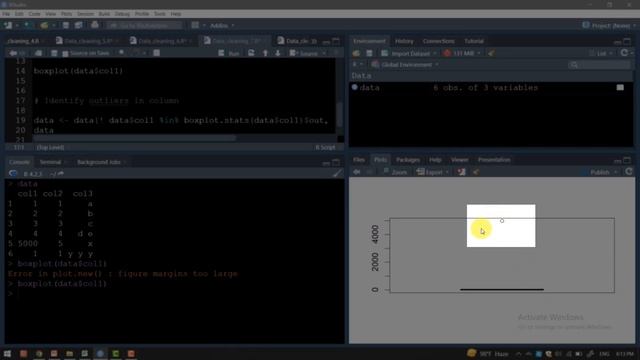The height and width of the screenshot is (360, 640).
Task: Click the view working directory arrow in console
Action: pyautogui.click(x=60, y=174)
